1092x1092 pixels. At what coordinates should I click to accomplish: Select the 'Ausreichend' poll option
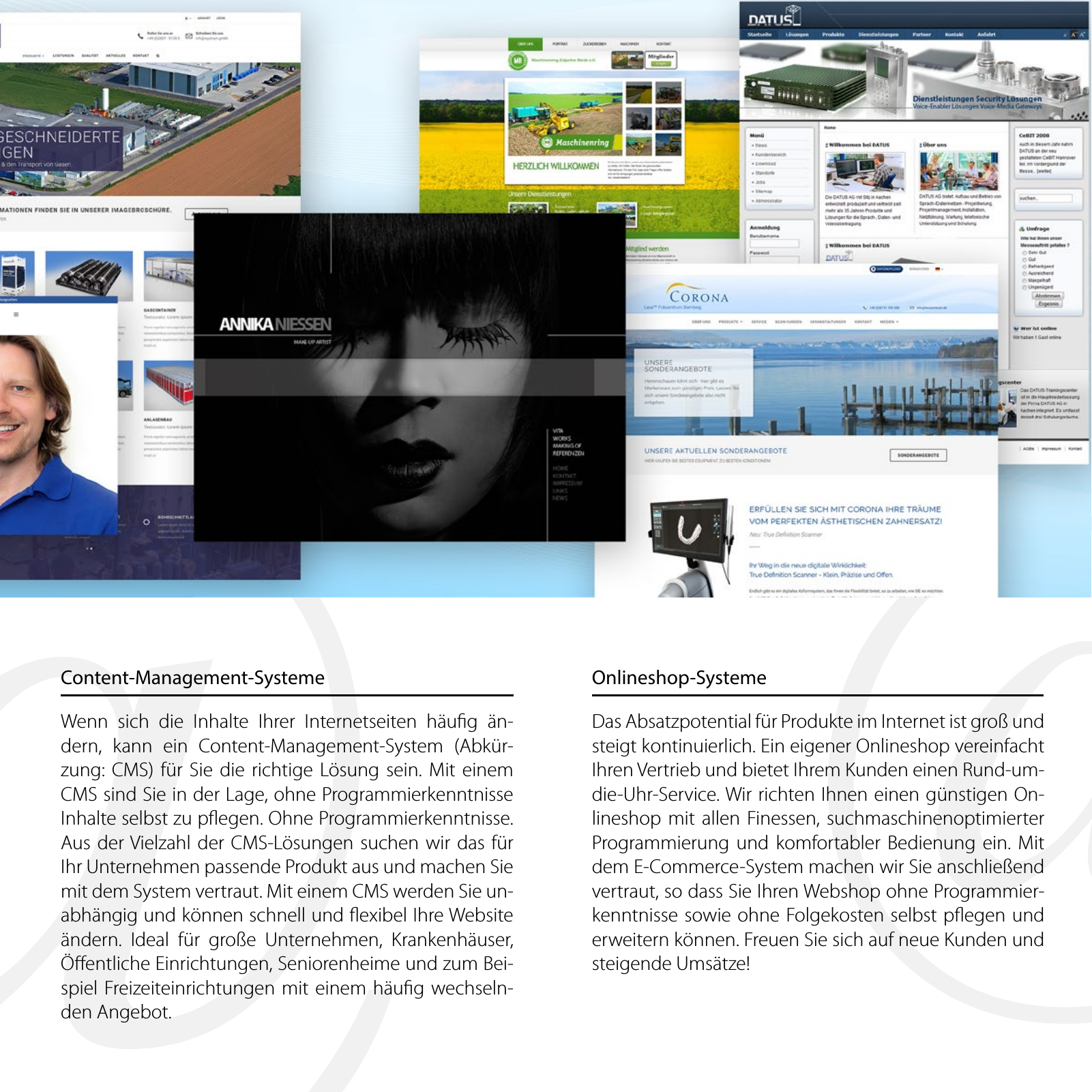(x=1024, y=274)
